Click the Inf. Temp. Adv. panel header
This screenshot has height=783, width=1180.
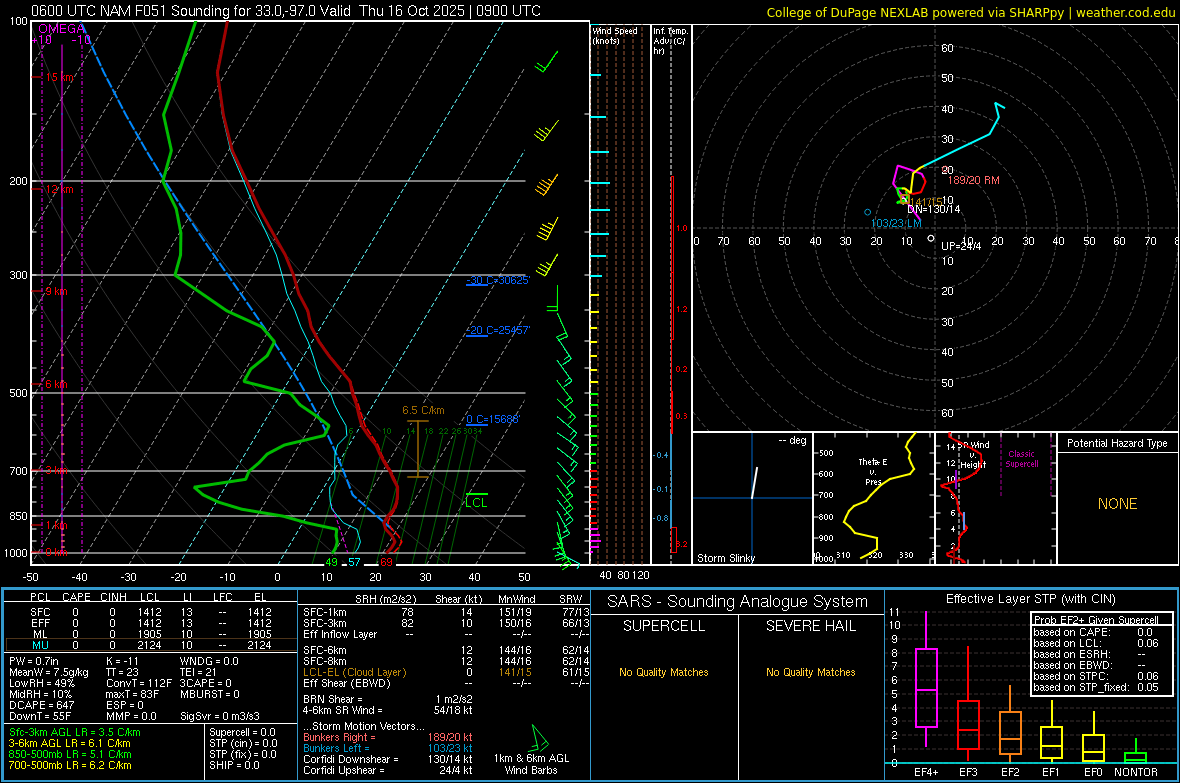(x=670, y=41)
